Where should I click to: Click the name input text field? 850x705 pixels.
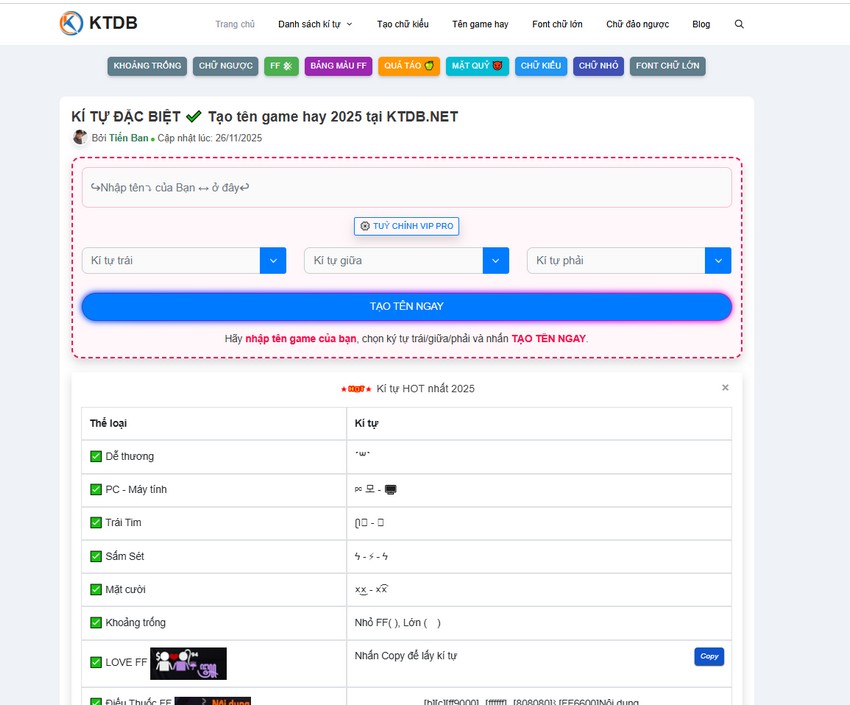[406, 188]
